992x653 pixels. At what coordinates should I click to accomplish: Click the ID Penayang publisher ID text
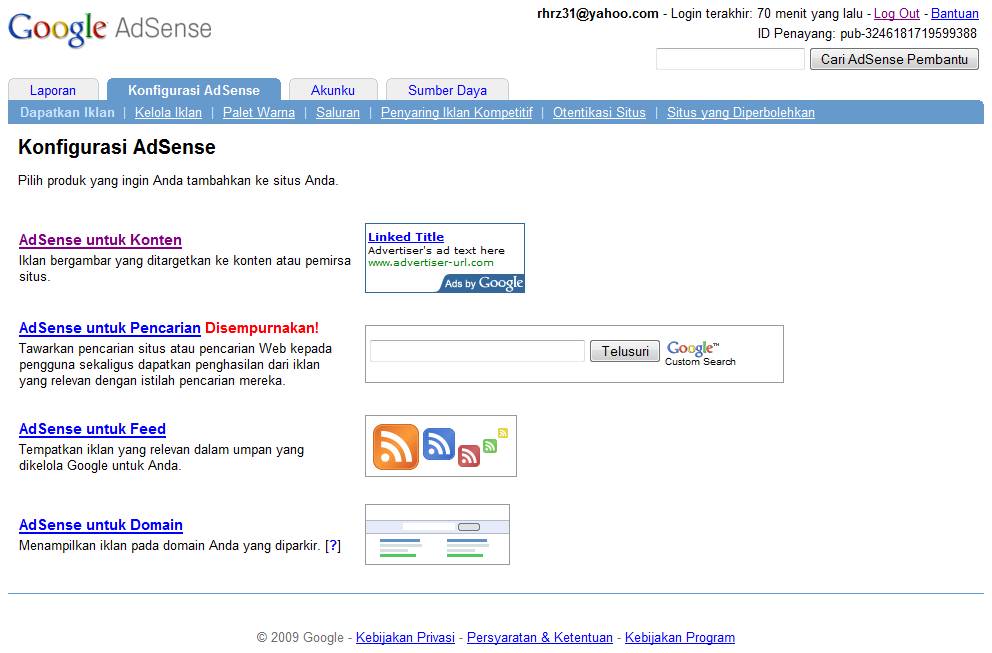pos(867,34)
